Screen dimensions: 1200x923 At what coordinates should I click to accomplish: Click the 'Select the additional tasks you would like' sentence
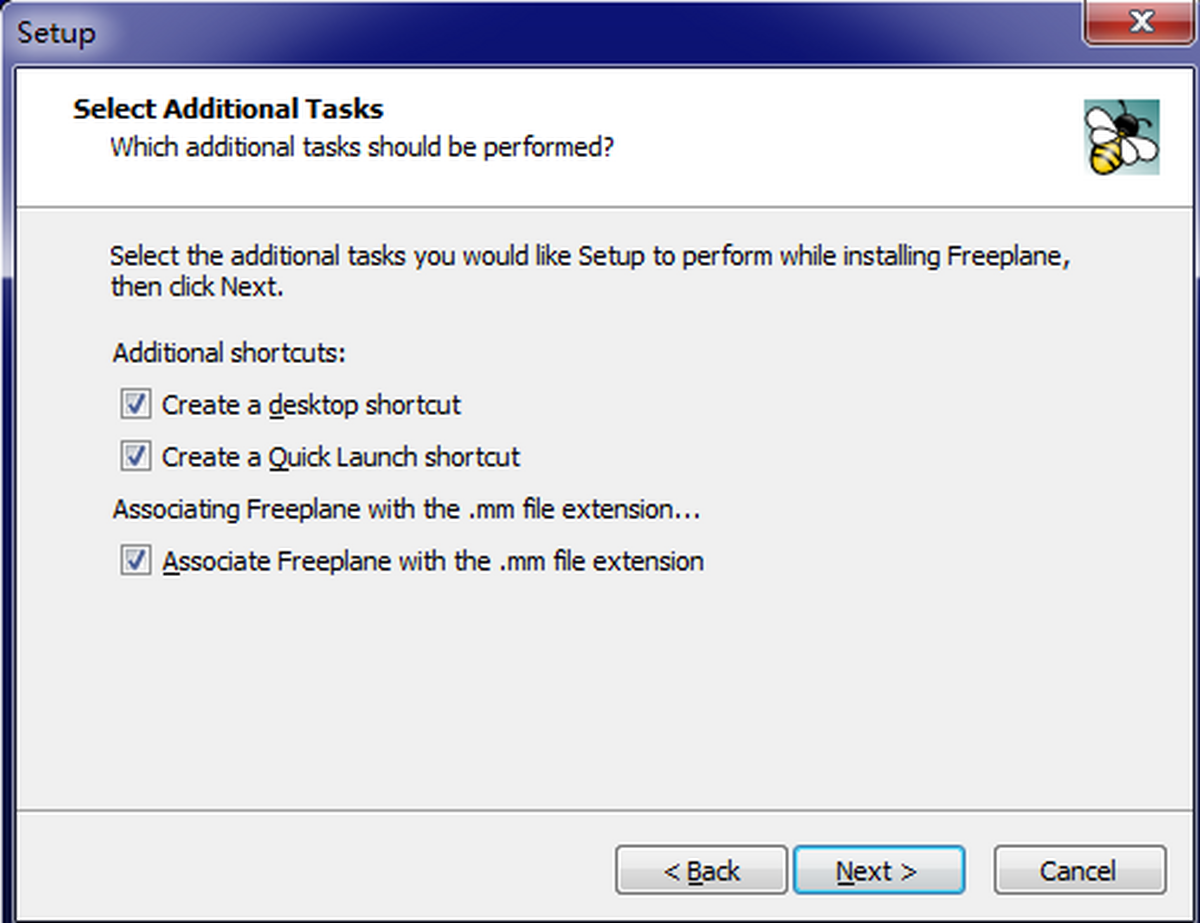(590, 255)
